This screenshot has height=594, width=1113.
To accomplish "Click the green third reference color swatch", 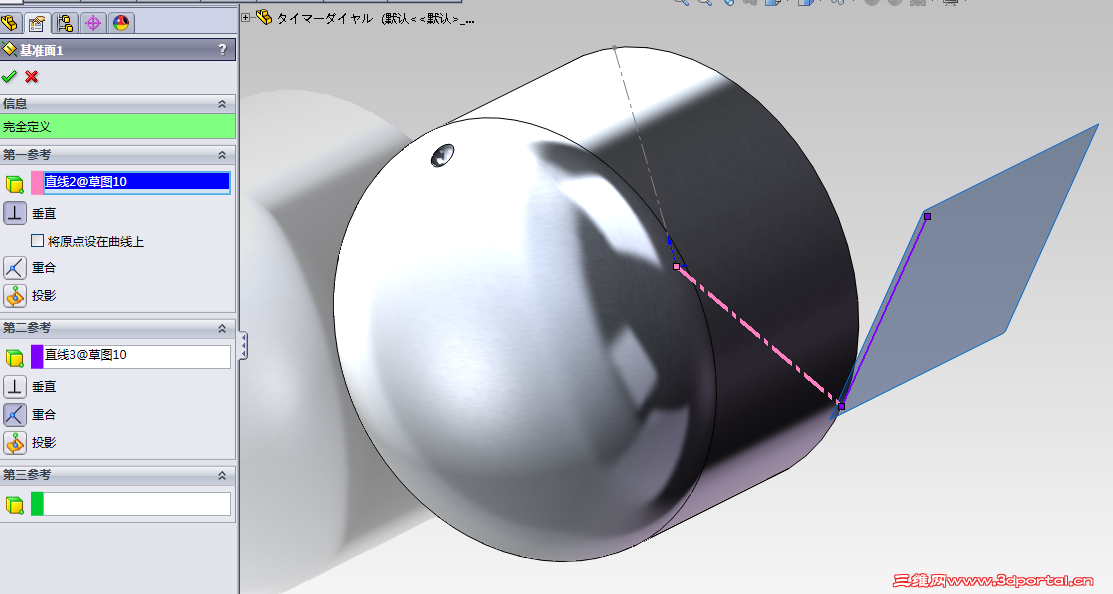I will [37, 504].
